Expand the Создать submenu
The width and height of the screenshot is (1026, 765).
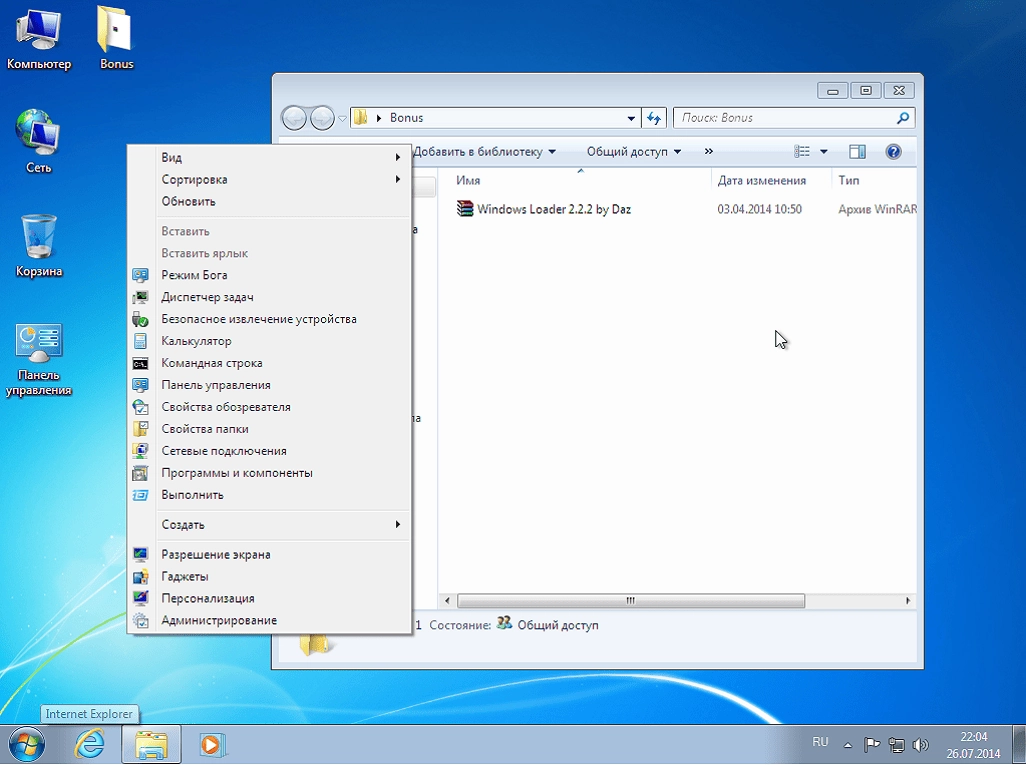click(269, 524)
